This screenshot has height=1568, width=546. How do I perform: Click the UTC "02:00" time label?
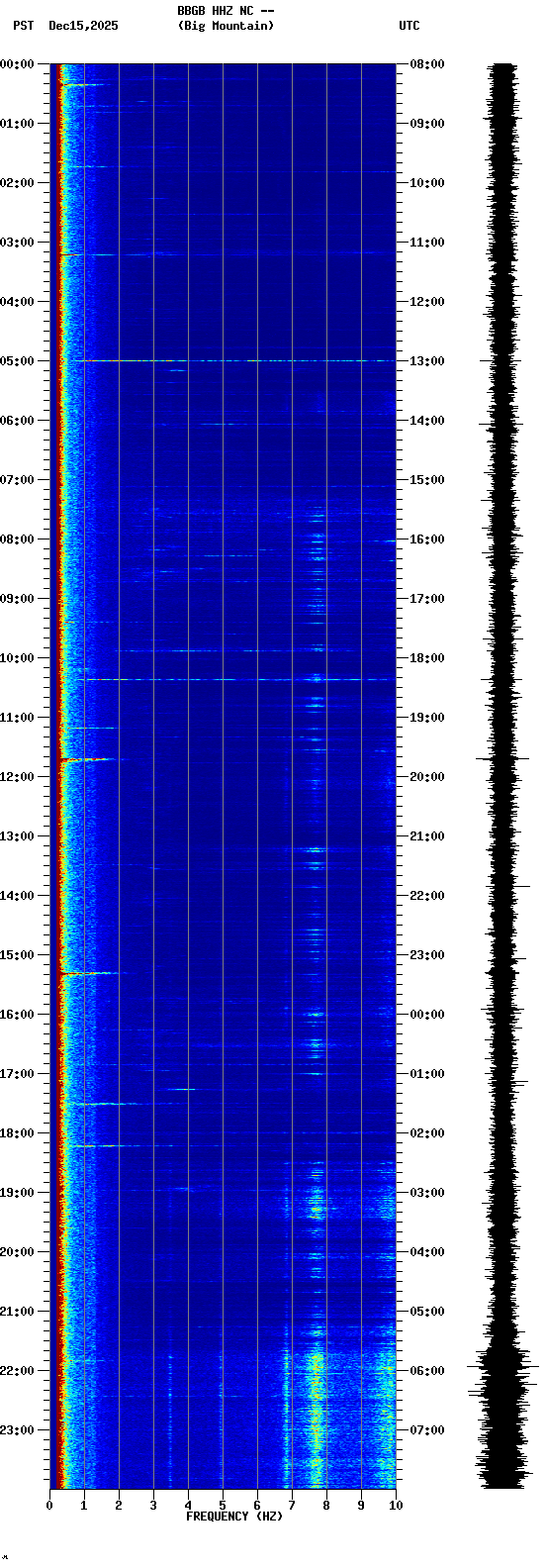[x=427, y=1133]
